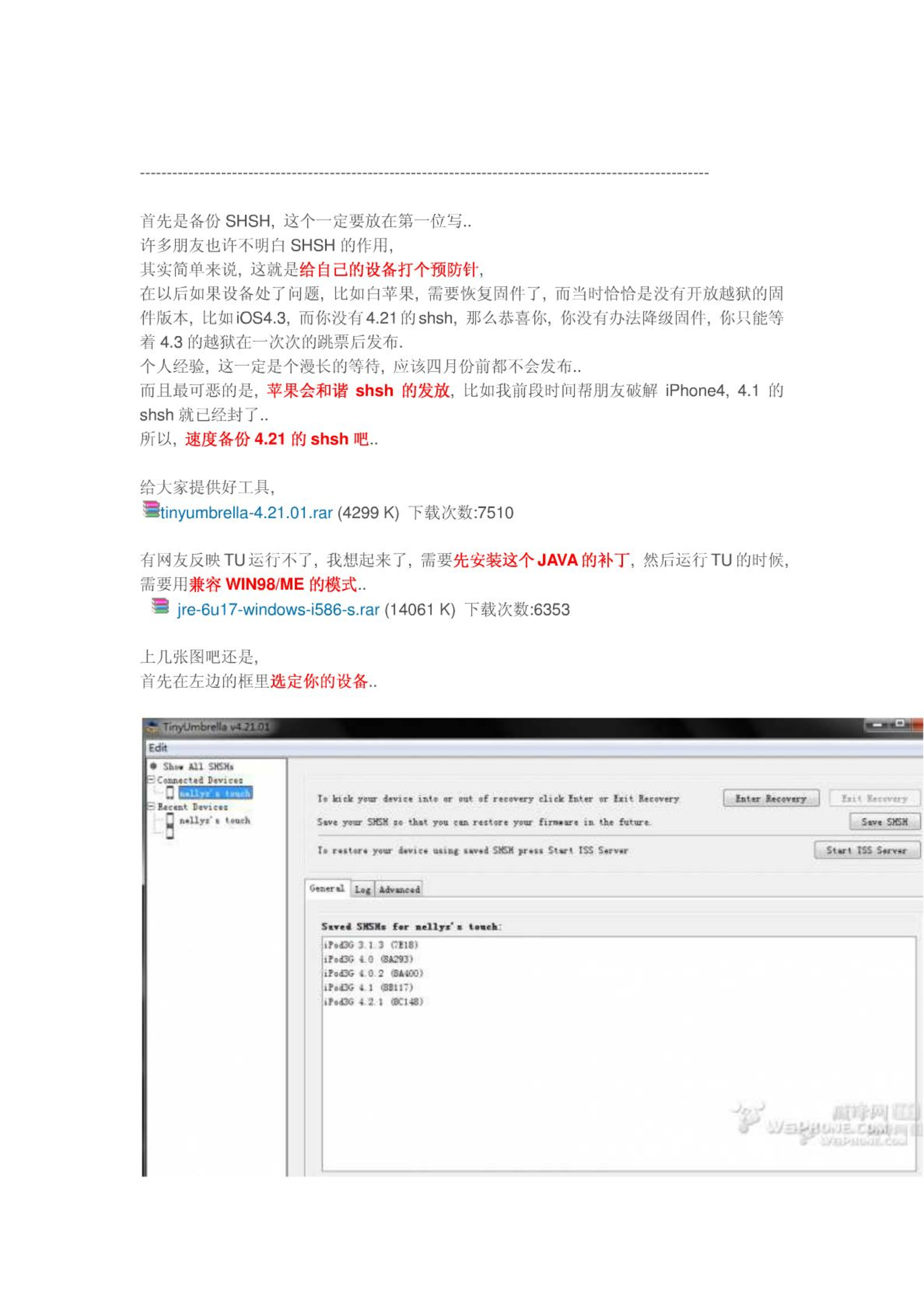This screenshot has width=924, height=1307.
Task: Collapse the Connected Devices tree node
Action: (150, 780)
